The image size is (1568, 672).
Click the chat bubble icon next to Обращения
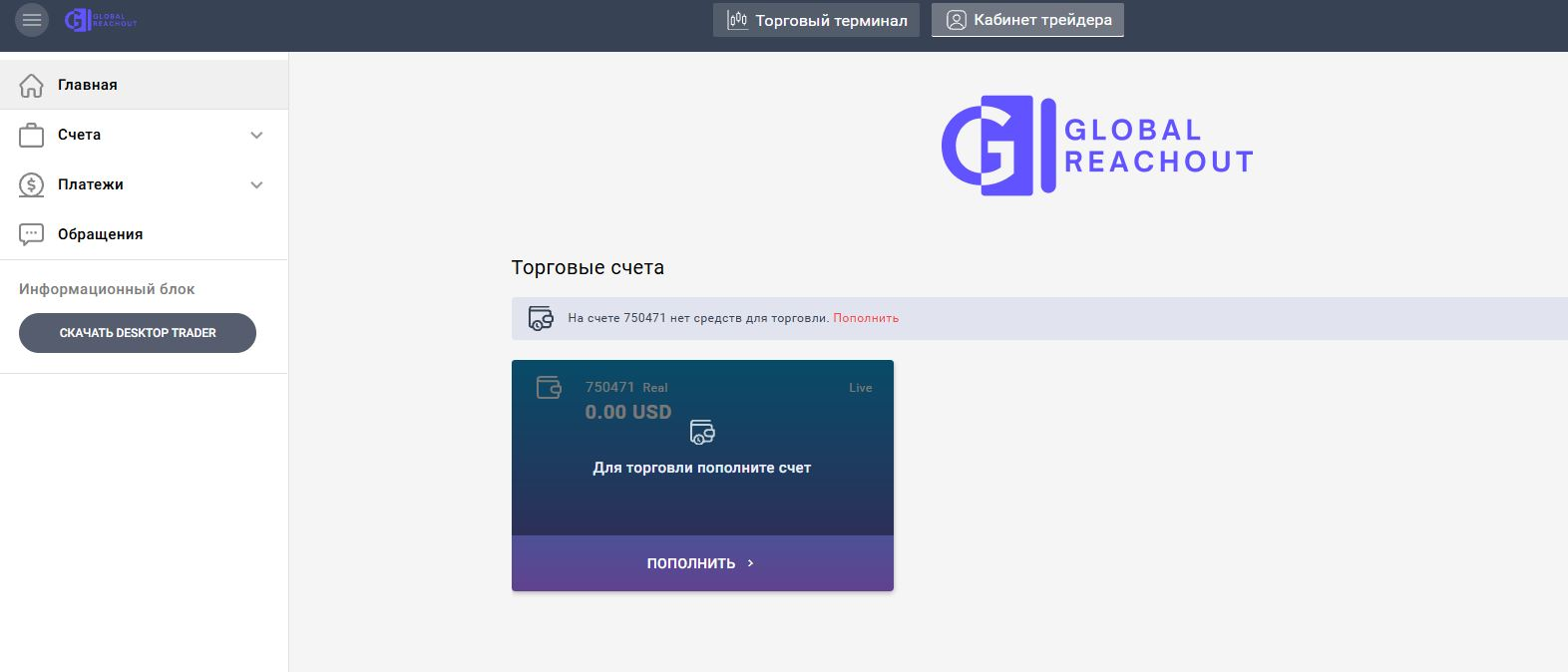pyautogui.click(x=32, y=234)
